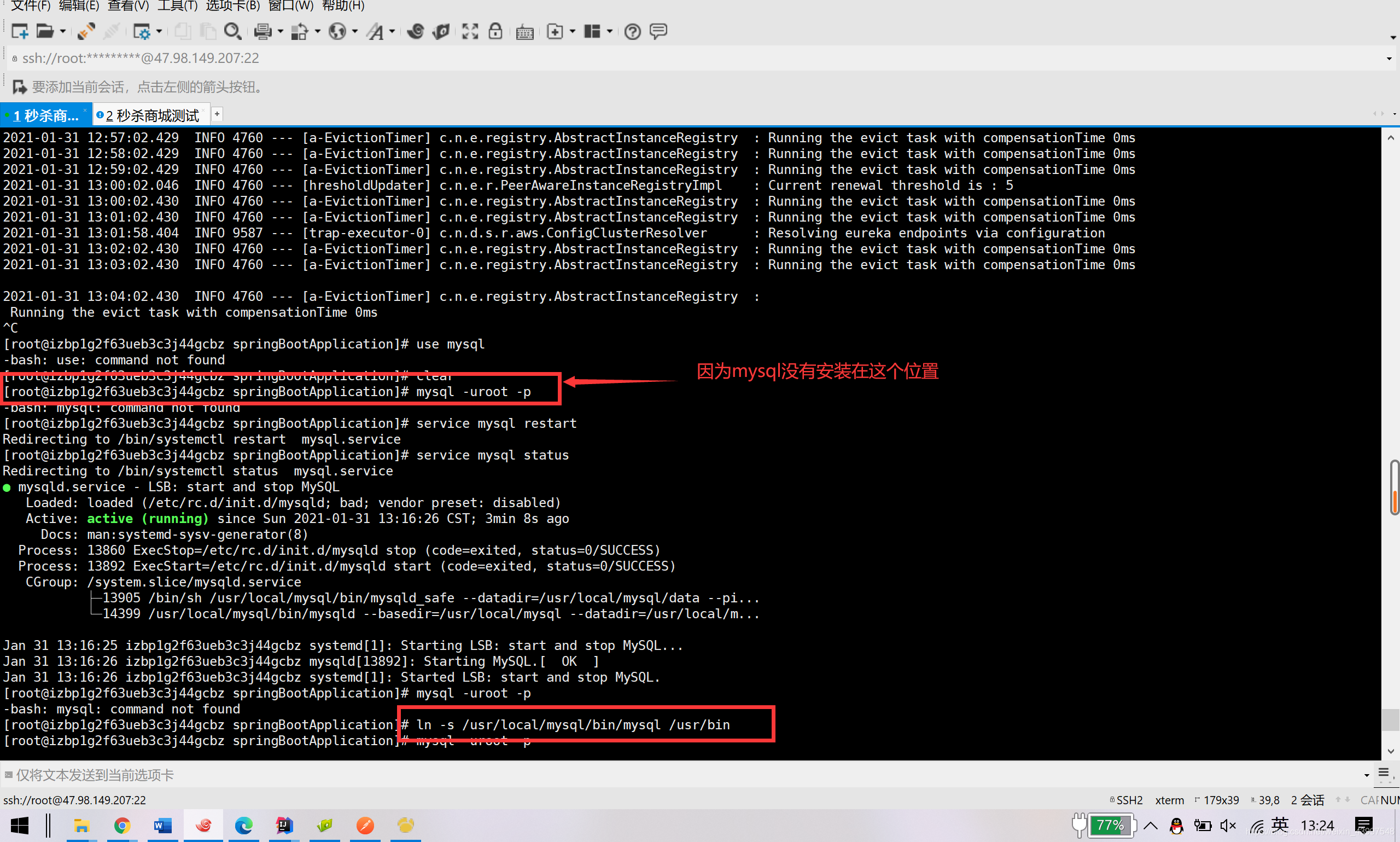The height and width of the screenshot is (842, 1400).
Task: Click the lock screen padlock icon
Action: [495, 31]
